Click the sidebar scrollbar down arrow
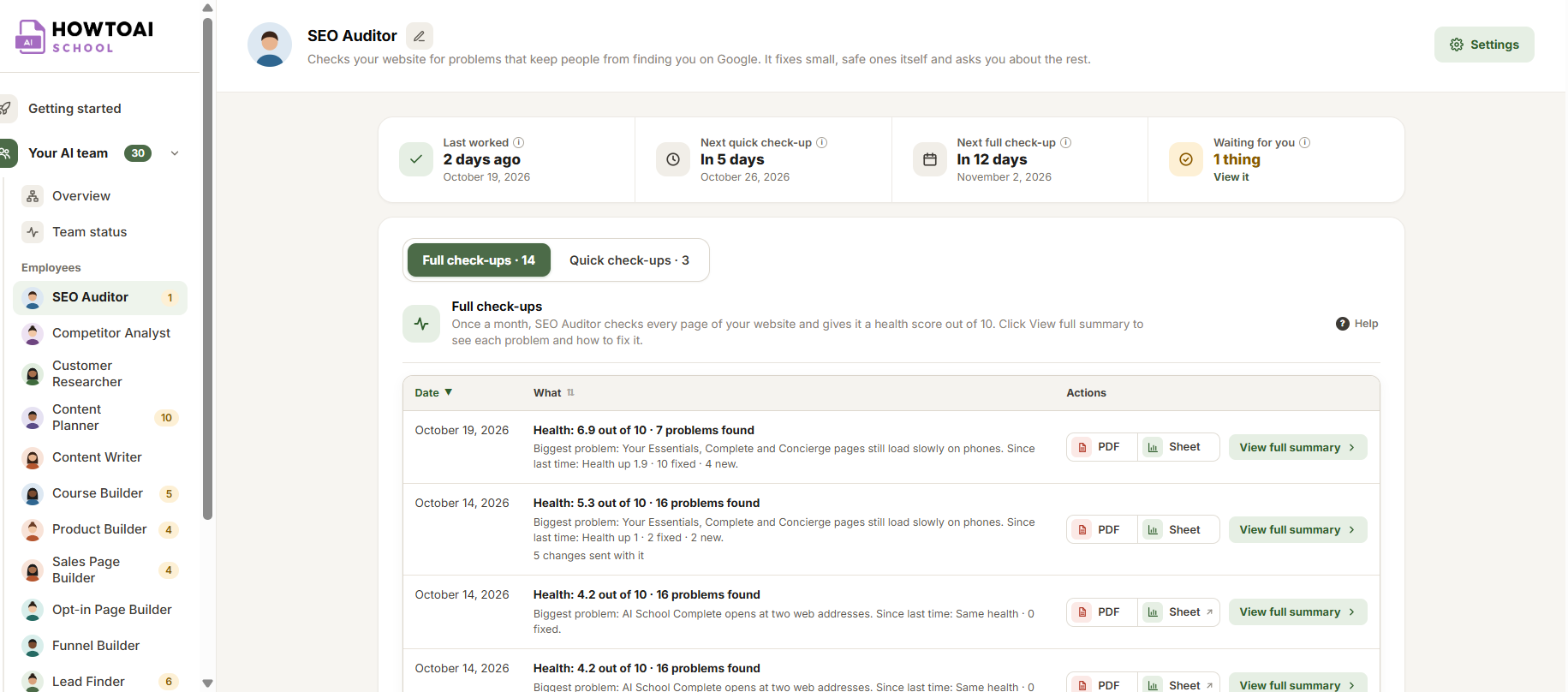Viewport: 1568px width, 692px height. click(x=207, y=684)
